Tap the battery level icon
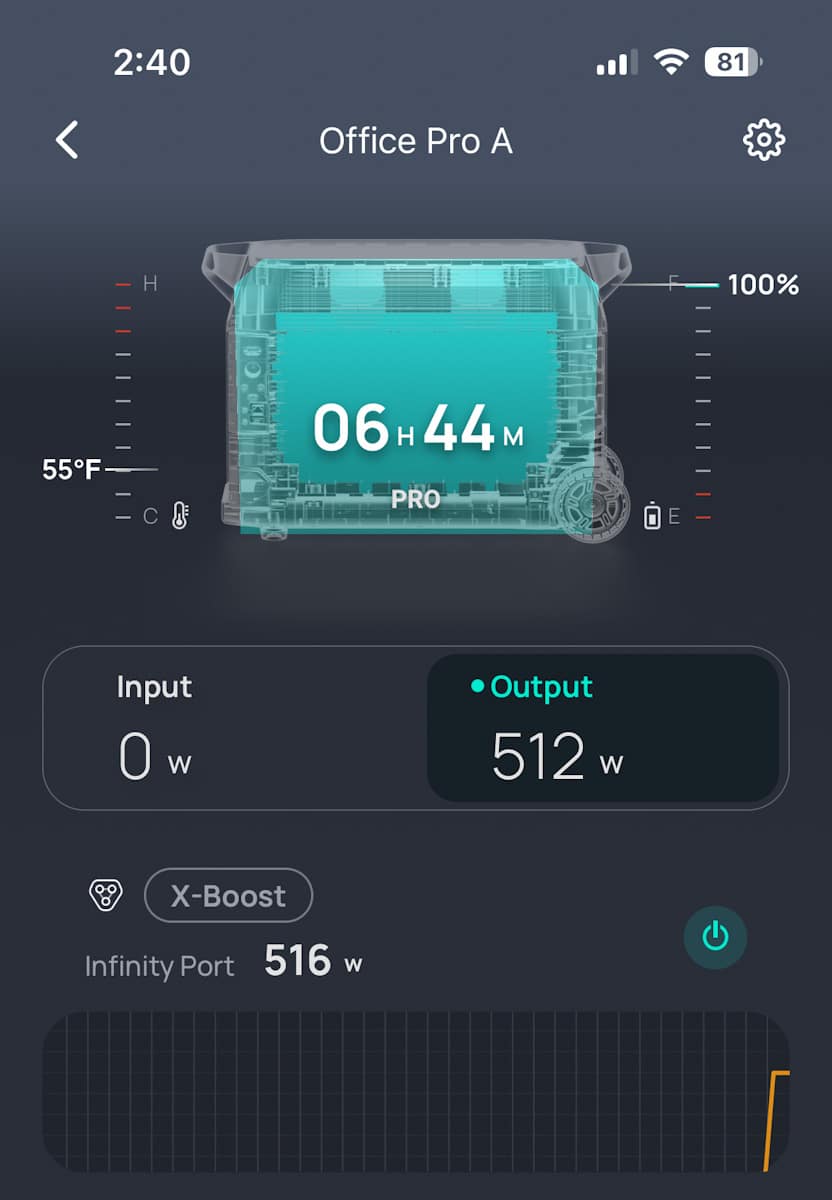The width and height of the screenshot is (832, 1200). [652, 516]
